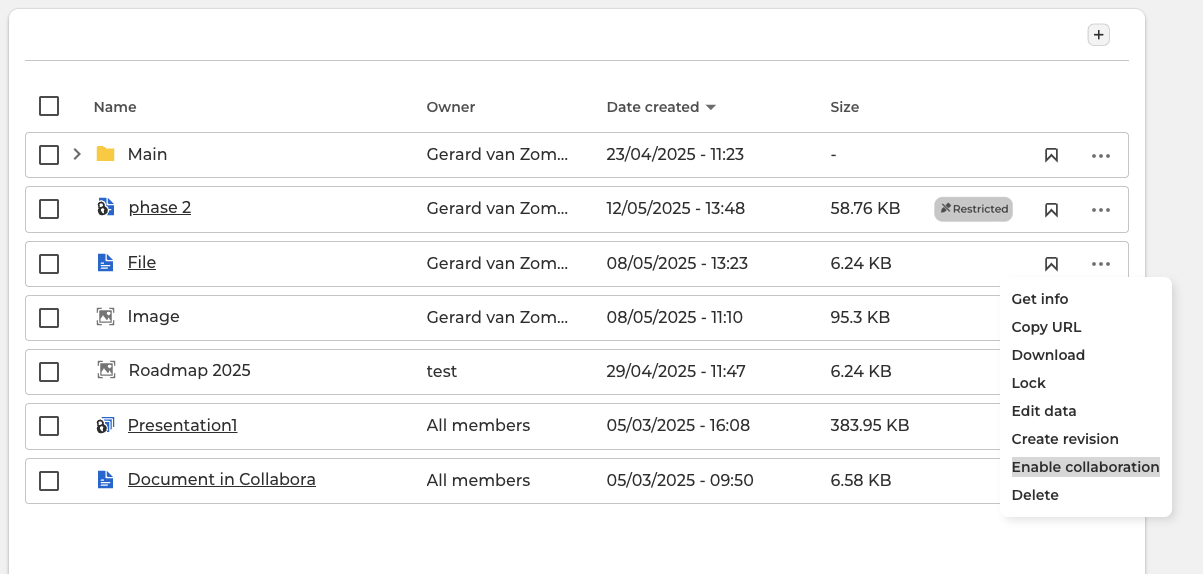This screenshot has height=574, width=1203.
Task: Bookmark the phase 2 file
Action: click(1051, 210)
